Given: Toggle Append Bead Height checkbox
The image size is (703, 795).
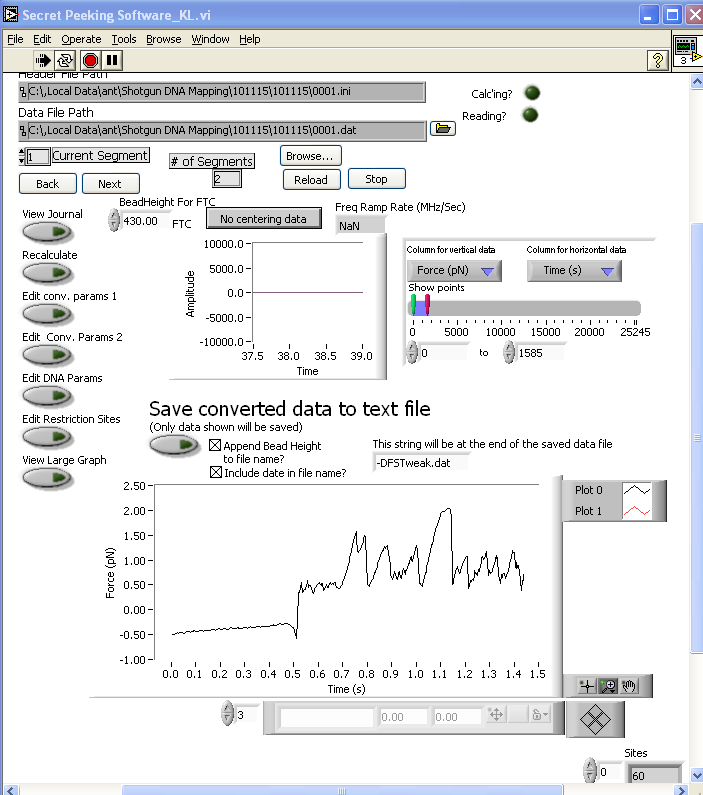Looking at the screenshot, I should (215, 446).
